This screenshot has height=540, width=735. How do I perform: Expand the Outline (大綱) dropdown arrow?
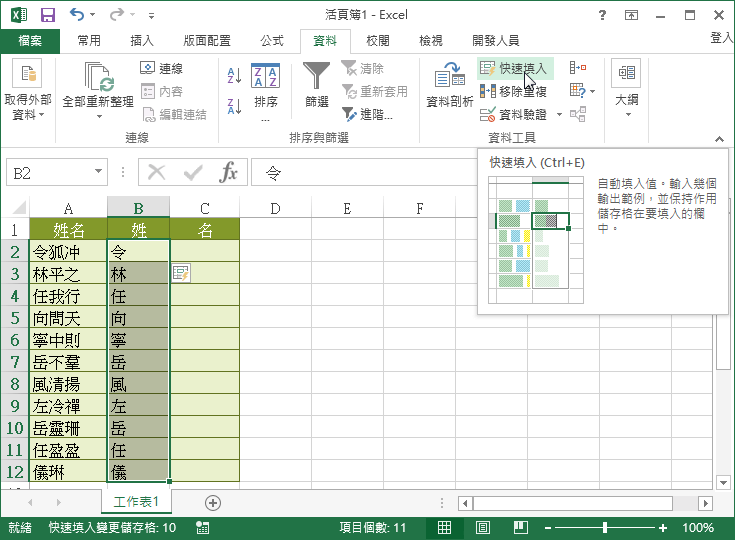pos(628,115)
